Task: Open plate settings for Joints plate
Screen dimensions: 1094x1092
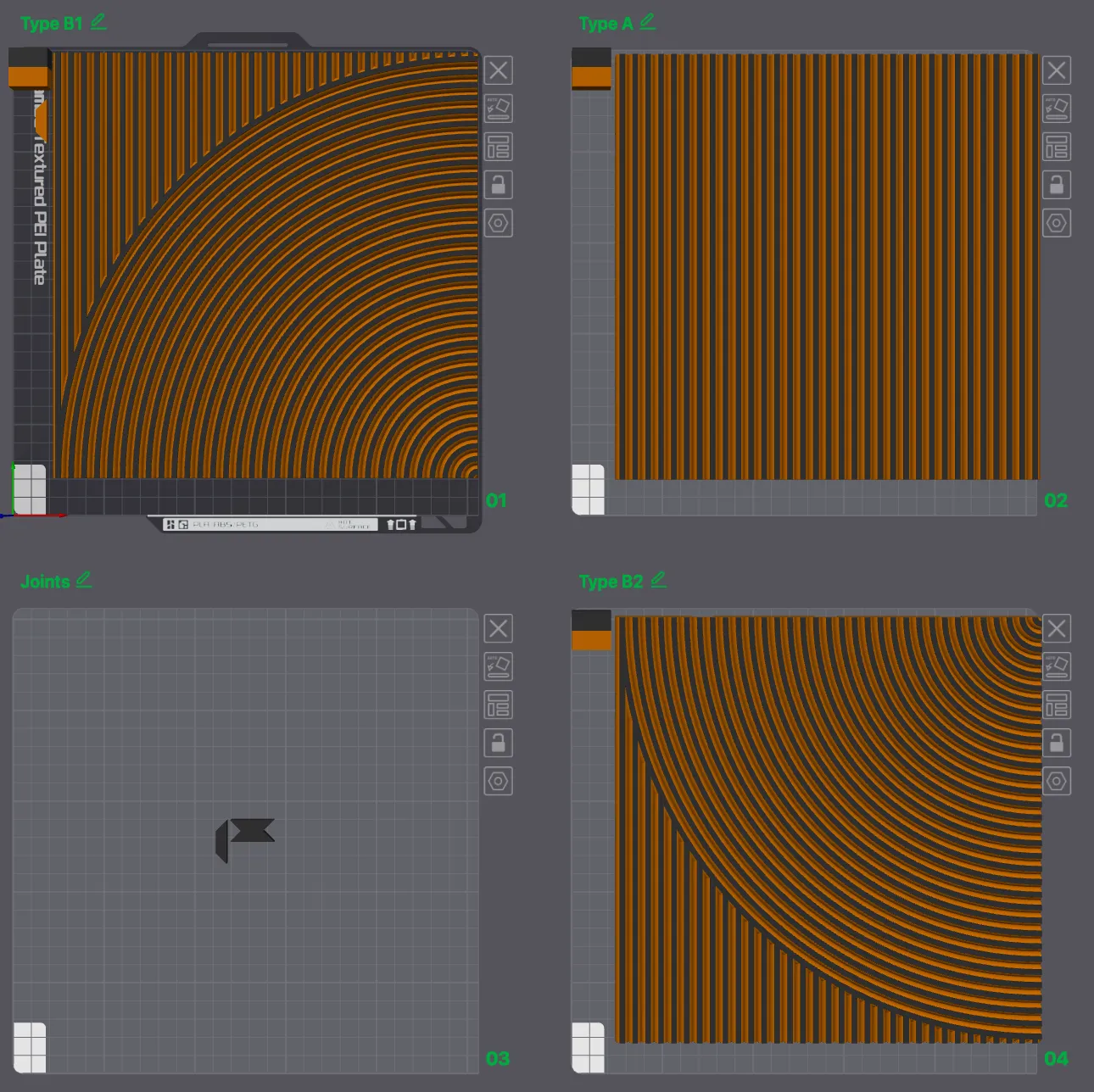Action: [x=498, y=781]
